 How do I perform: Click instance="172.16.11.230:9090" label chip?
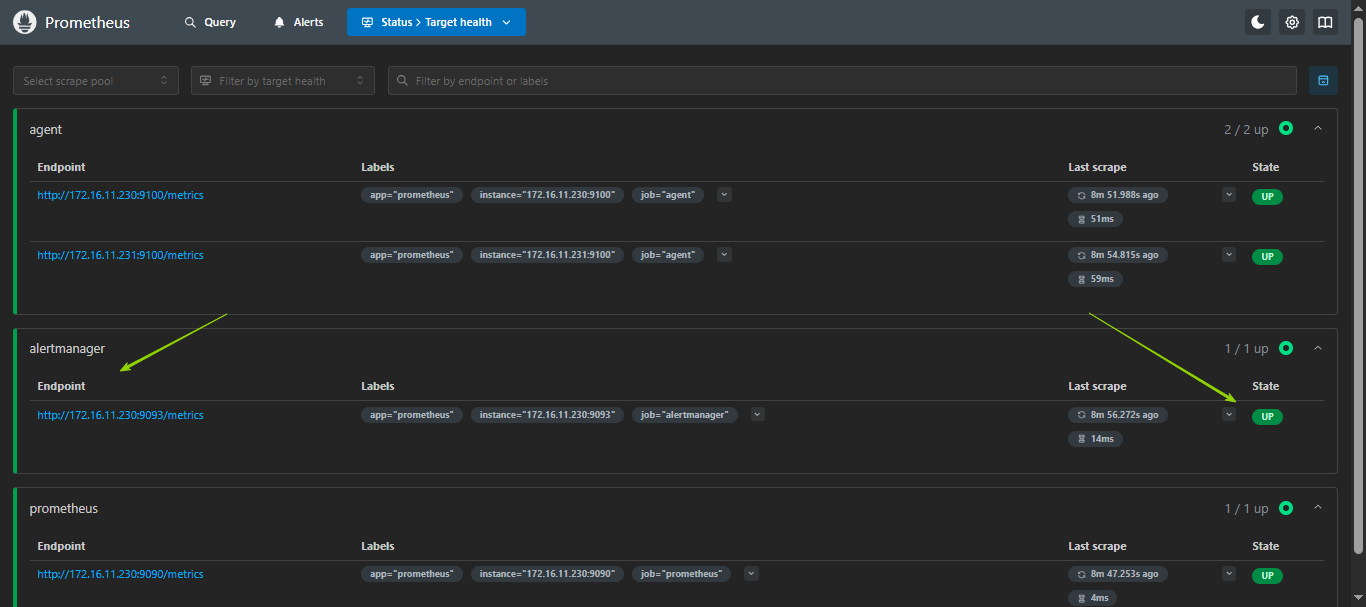(547, 574)
